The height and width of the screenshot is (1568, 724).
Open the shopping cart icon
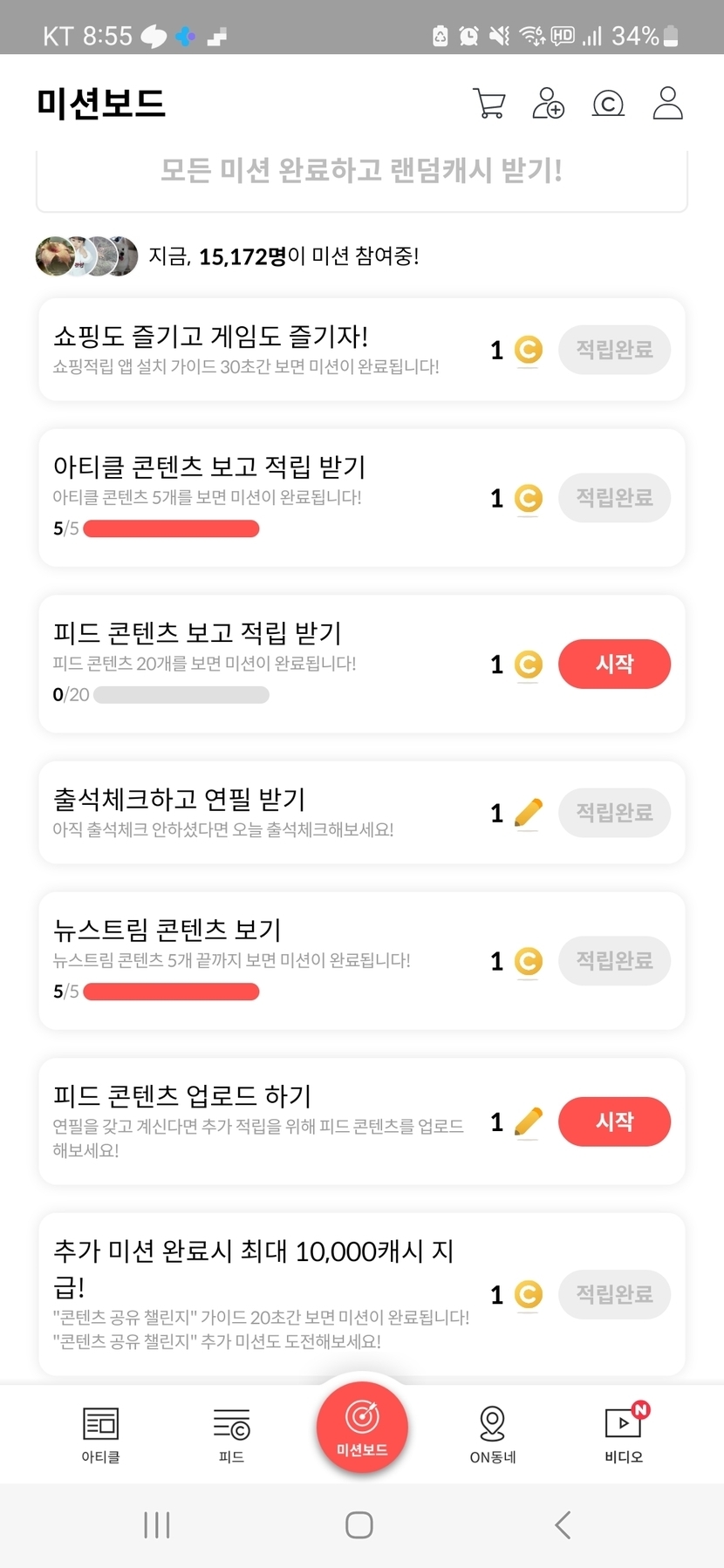(488, 103)
